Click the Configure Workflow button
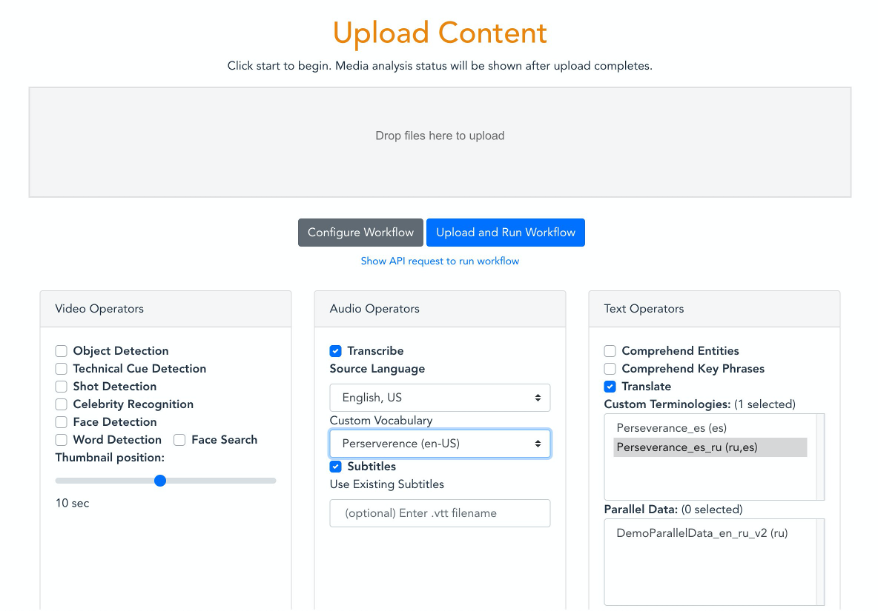The image size is (879, 612). click(360, 232)
